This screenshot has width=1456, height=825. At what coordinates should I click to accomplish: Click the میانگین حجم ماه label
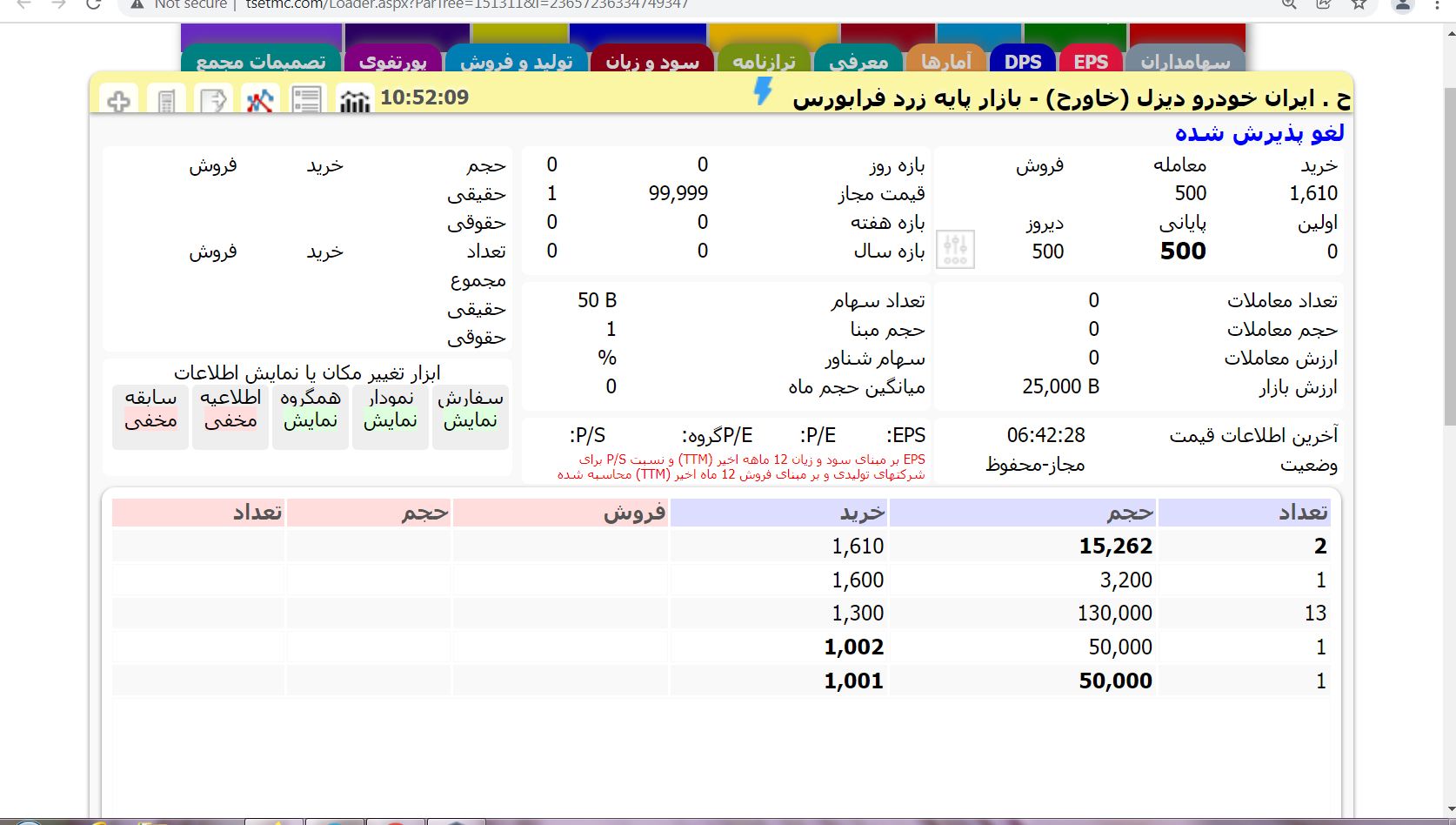click(857, 386)
